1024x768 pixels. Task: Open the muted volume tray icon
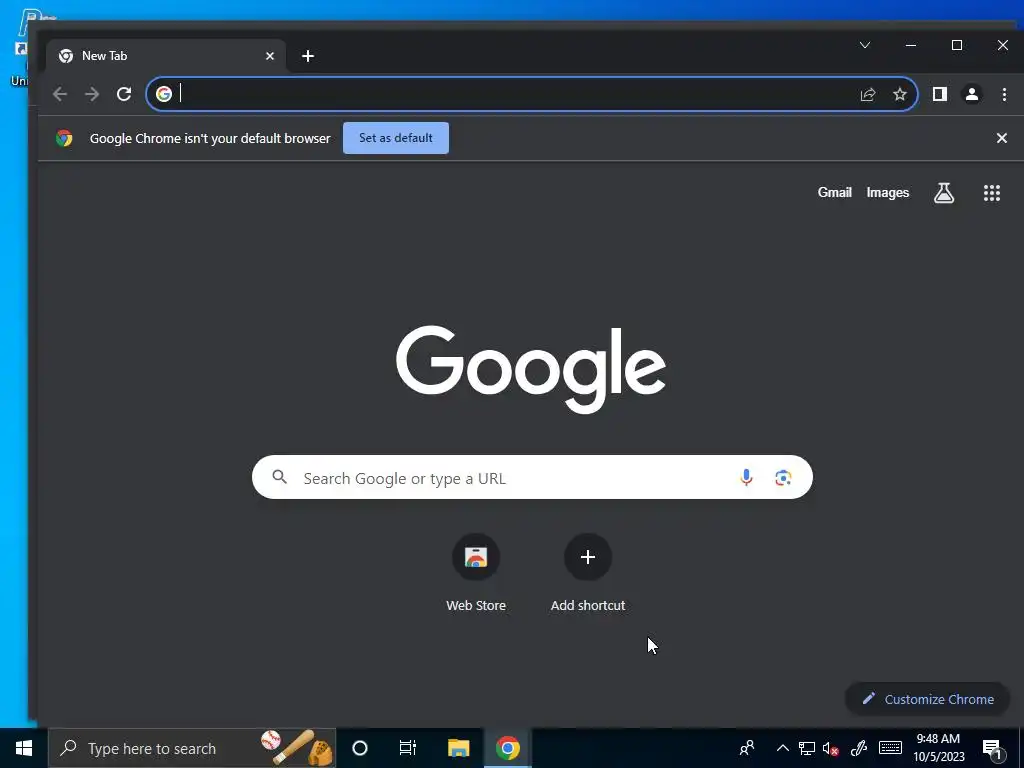point(830,748)
